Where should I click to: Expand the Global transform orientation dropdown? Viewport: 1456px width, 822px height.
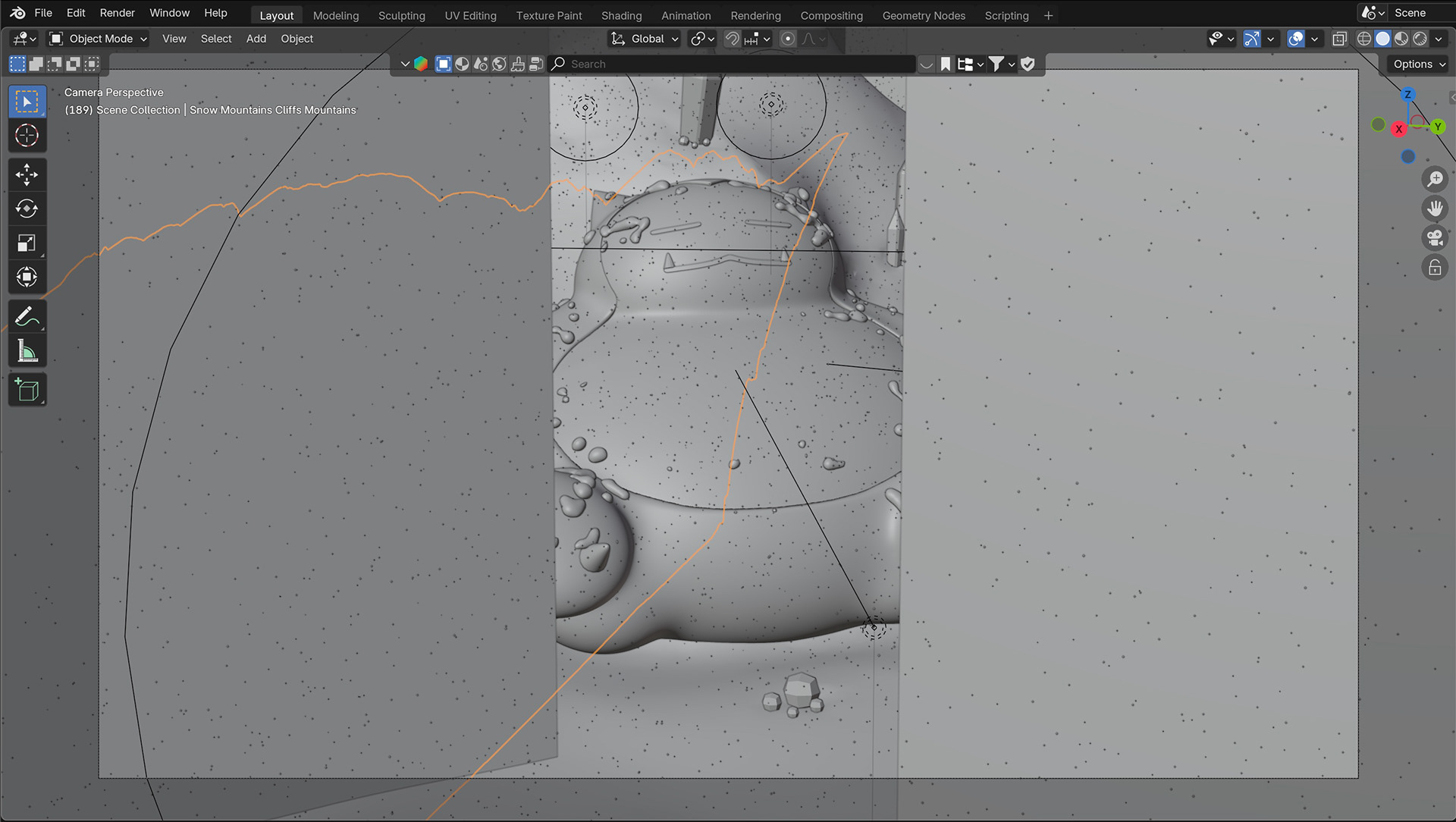click(646, 39)
